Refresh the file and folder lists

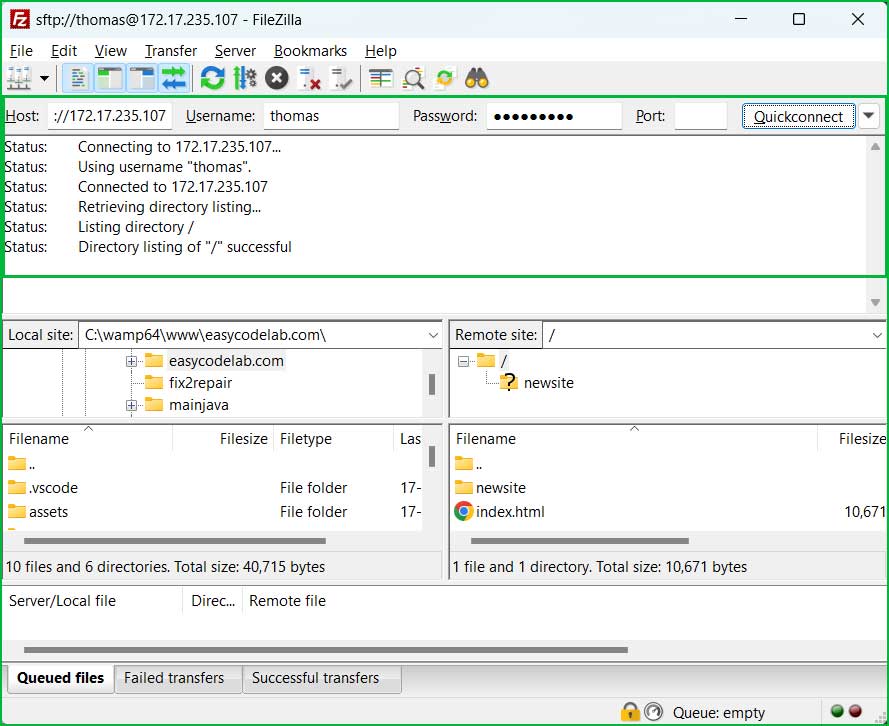click(x=213, y=78)
